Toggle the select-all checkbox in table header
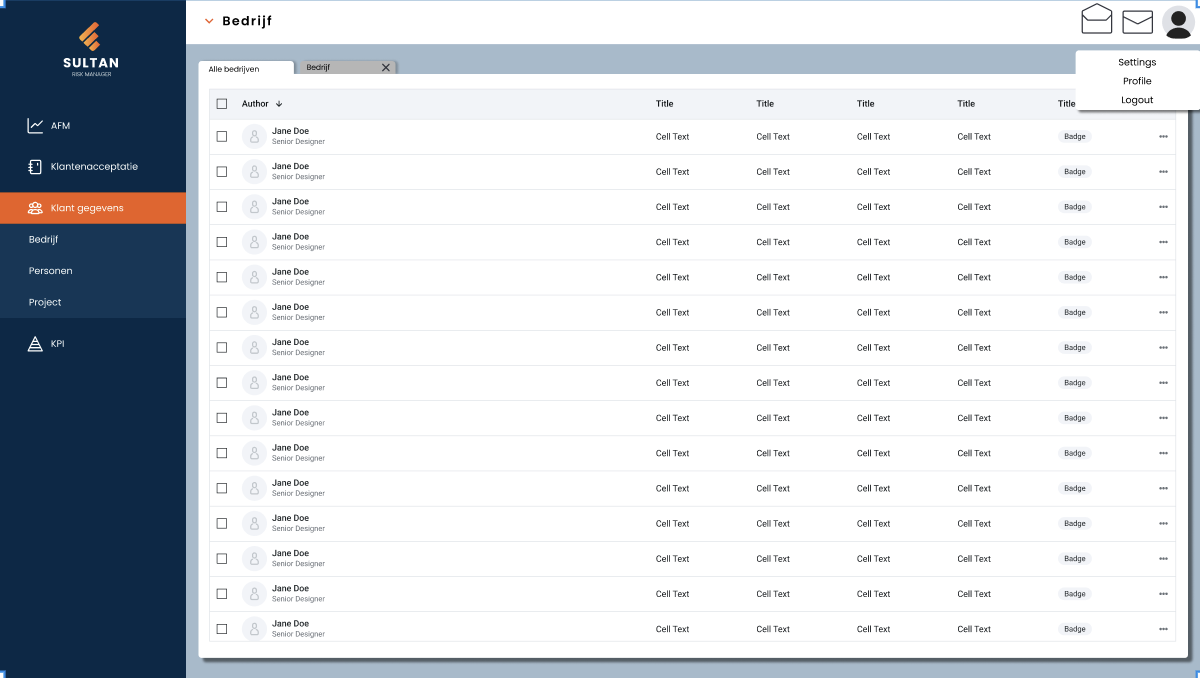The width and height of the screenshot is (1200, 678). click(x=222, y=104)
